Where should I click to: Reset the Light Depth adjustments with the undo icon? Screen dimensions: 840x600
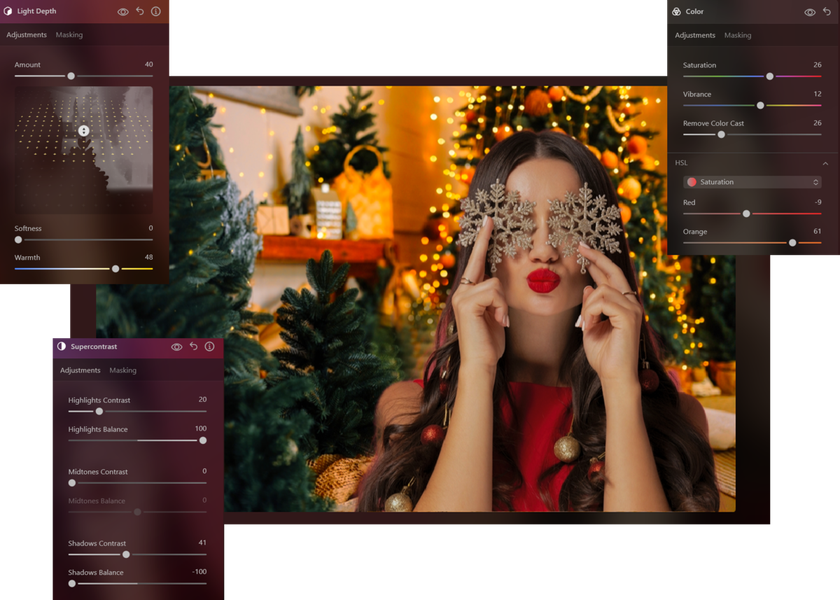(x=140, y=11)
